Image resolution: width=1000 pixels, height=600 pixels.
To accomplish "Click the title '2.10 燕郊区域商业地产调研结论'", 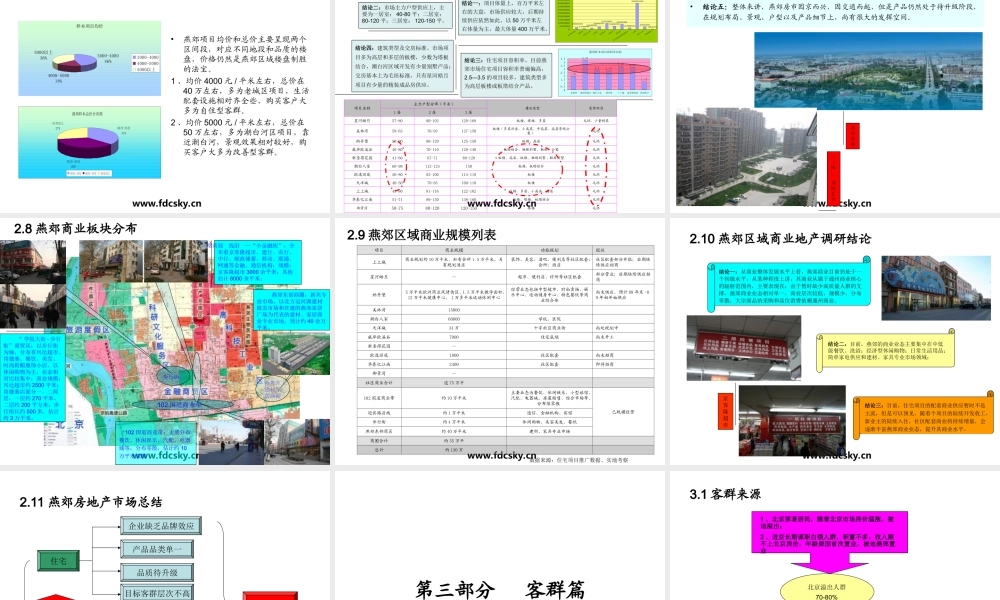I will (x=779, y=238).
